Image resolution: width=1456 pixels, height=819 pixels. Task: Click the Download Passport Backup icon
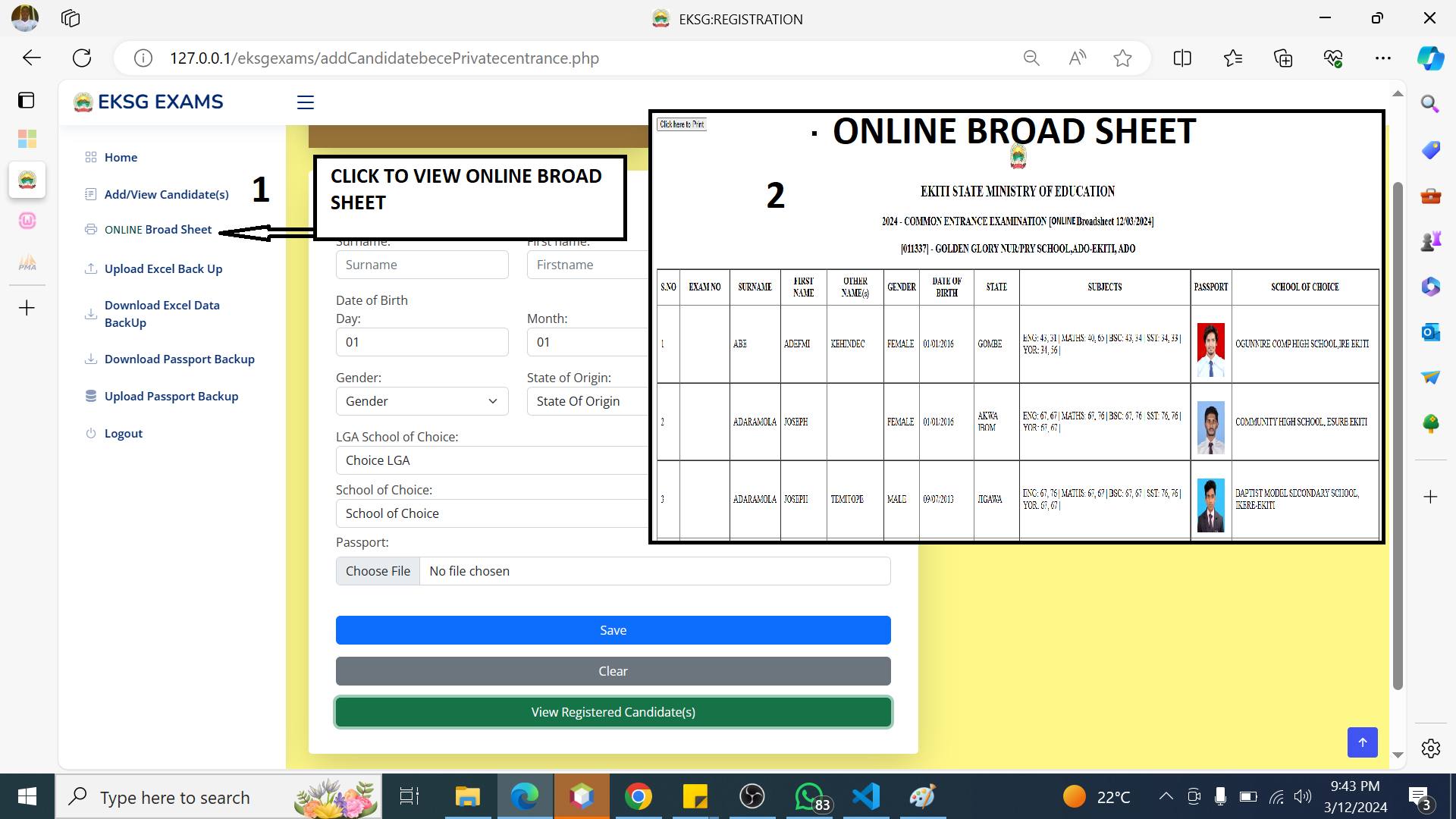[91, 359]
